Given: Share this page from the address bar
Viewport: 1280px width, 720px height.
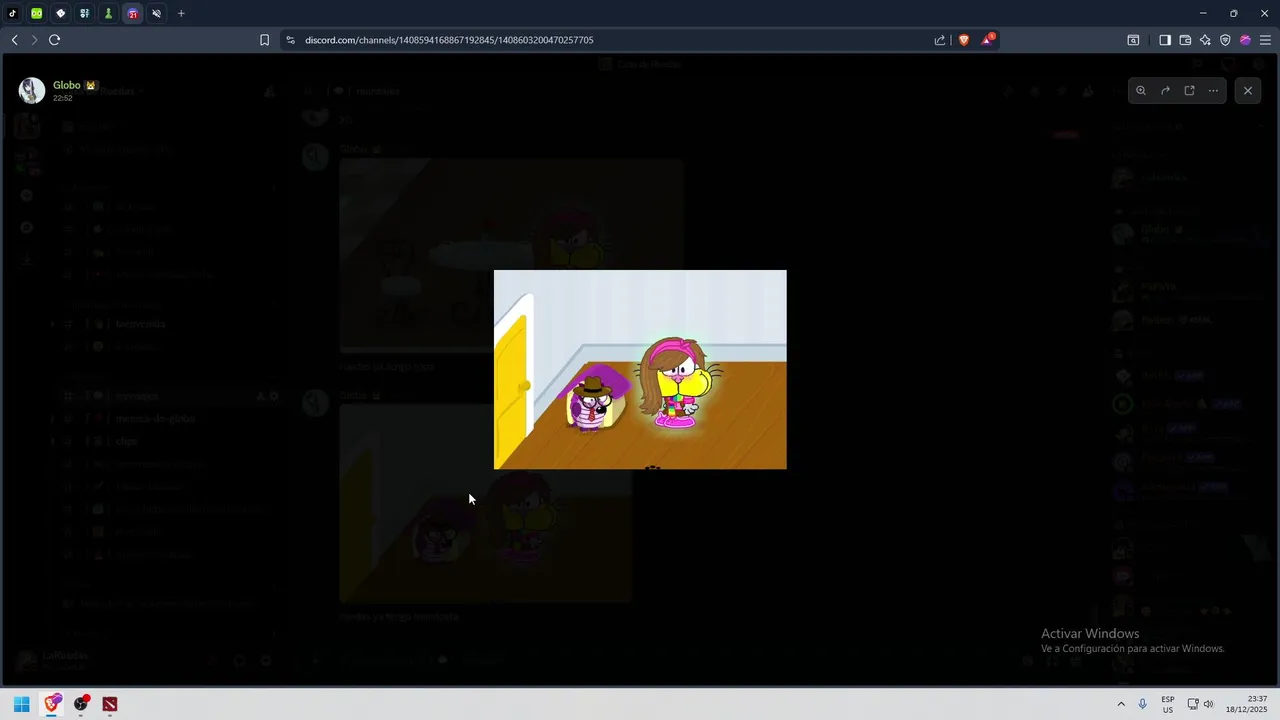Looking at the screenshot, I should pyautogui.click(x=940, y=40).
